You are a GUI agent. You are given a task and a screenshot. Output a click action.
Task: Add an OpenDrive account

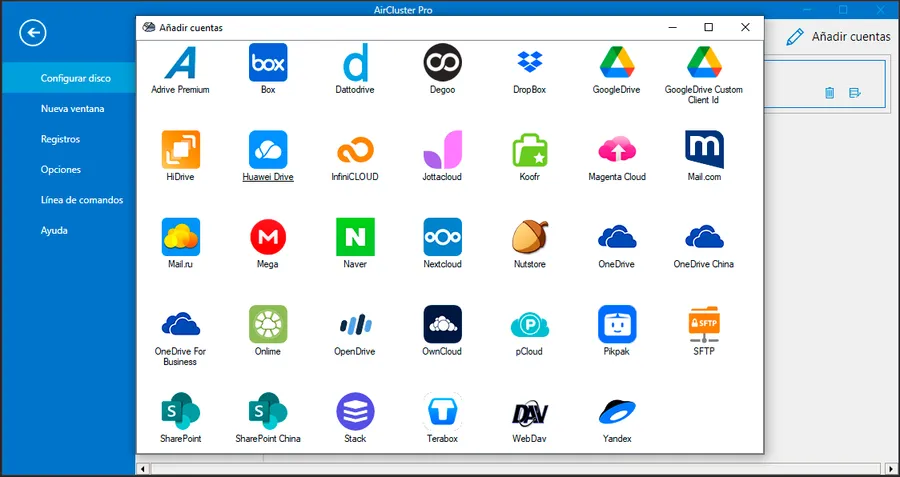tap(355, 325)
